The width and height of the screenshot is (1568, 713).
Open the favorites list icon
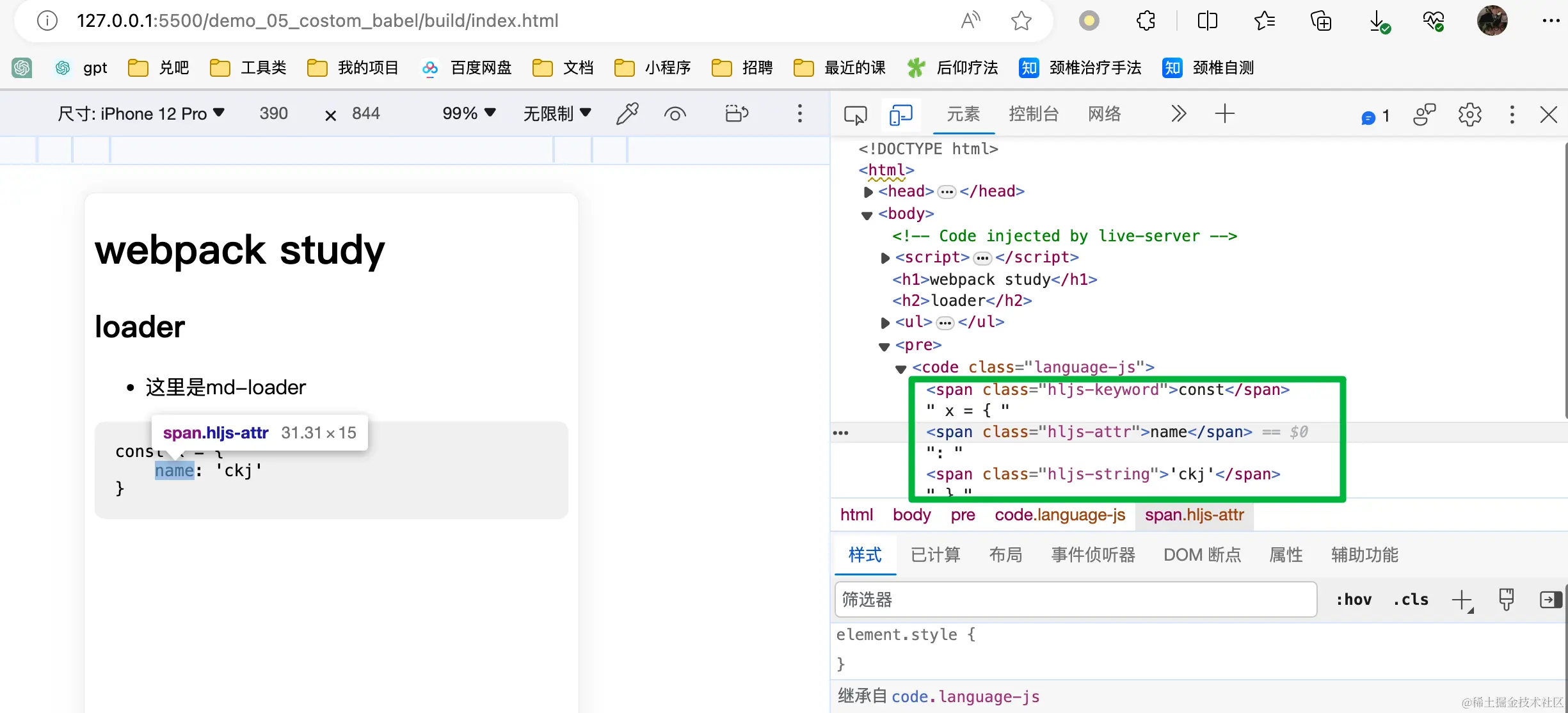click(1265, 21)
